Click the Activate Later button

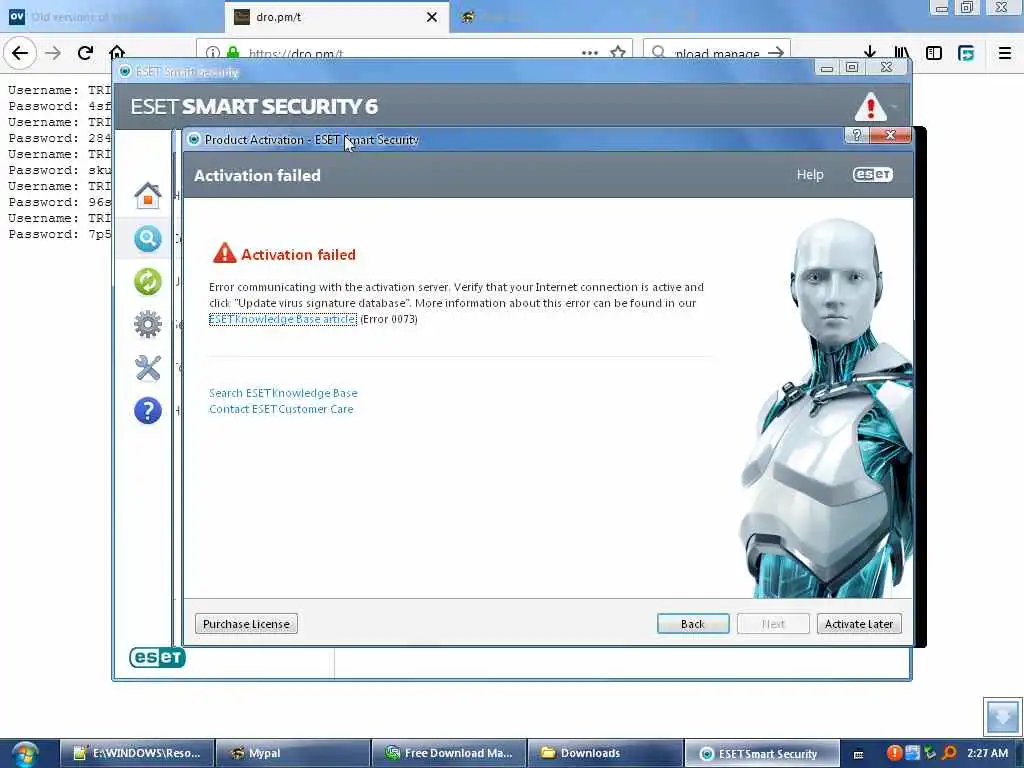pyautogui.click(x=859, y=624)
